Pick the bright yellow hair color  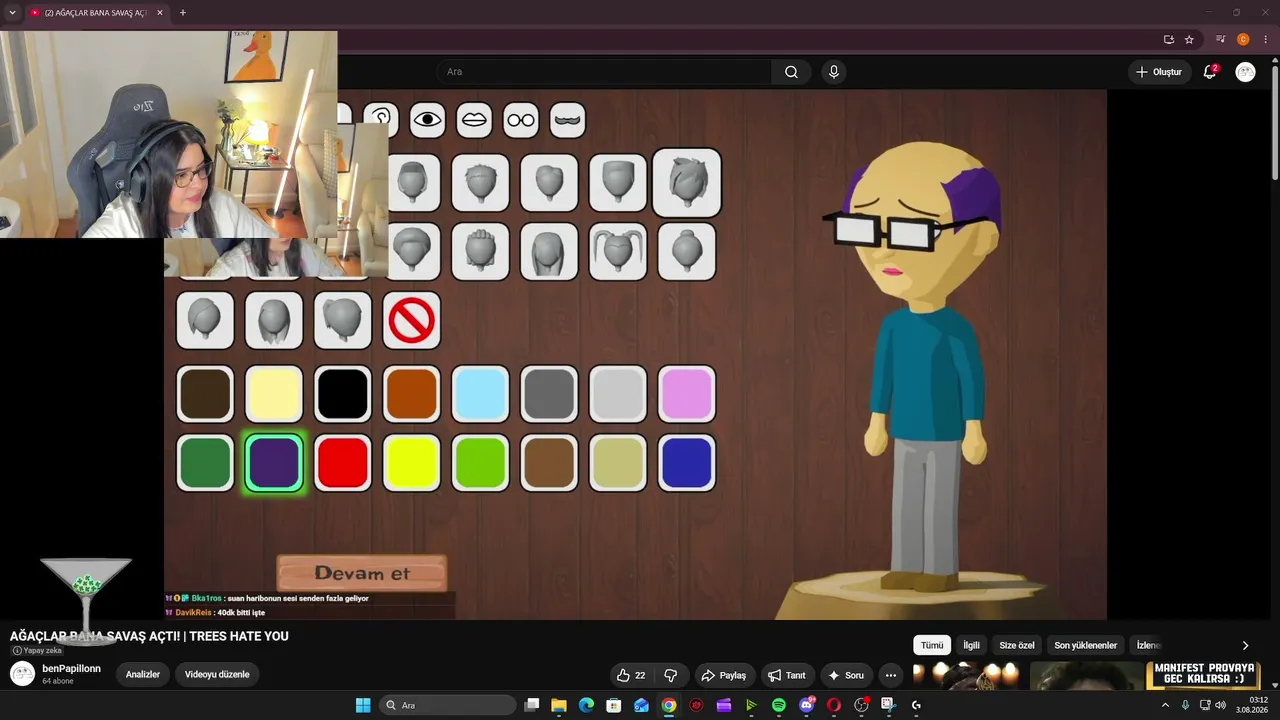(411, 463)
